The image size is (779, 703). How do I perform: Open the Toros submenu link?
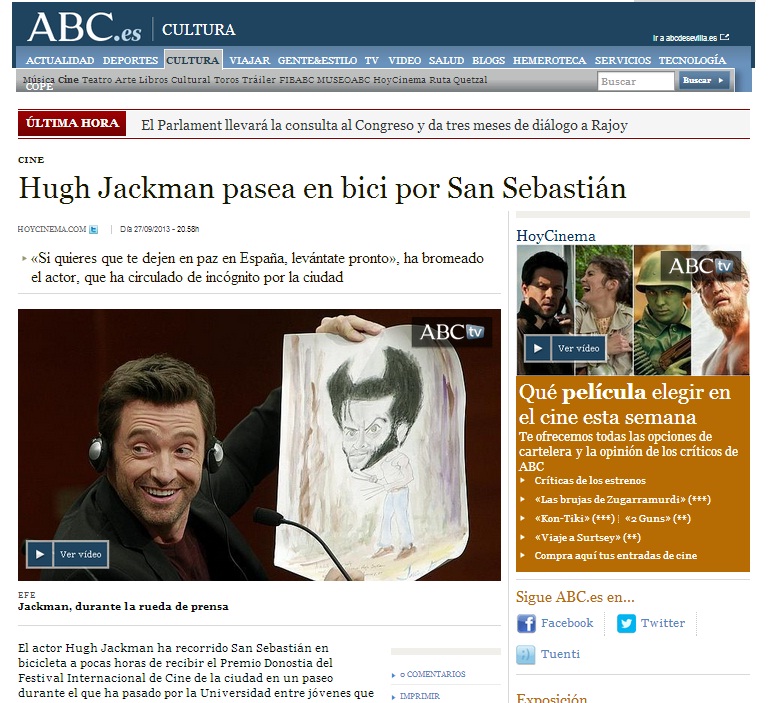(227, 79)
